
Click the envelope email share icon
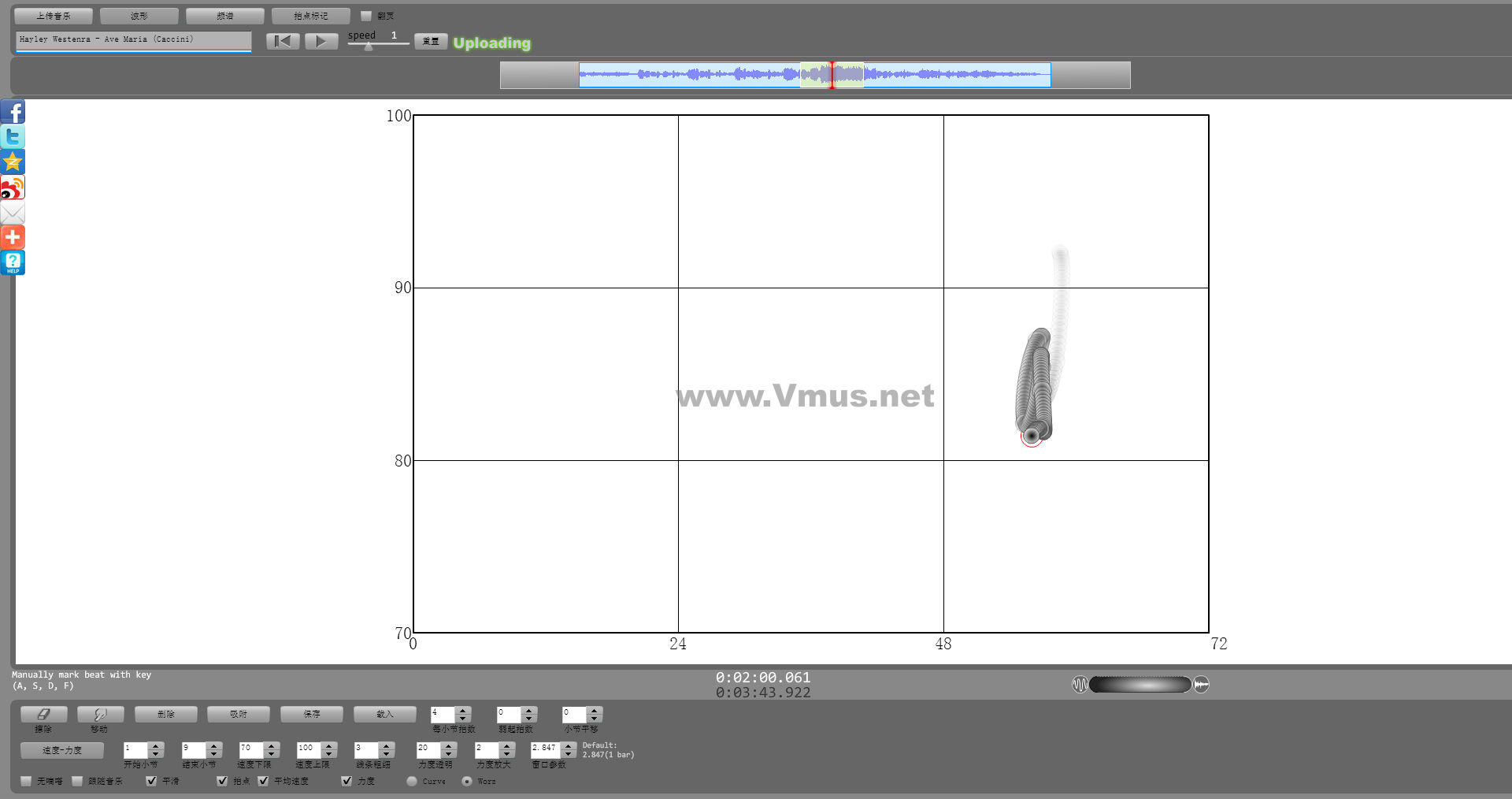pyautogui.click(x=13, y=213)
